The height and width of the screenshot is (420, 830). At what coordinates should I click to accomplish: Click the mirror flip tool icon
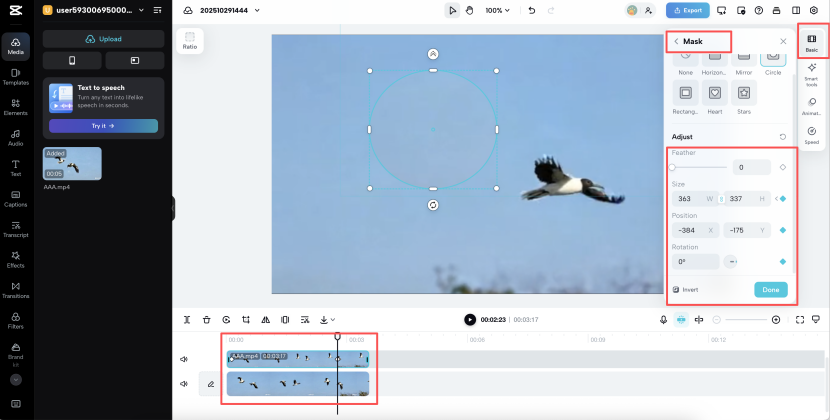pyautogui.click(x=266, y=320)
